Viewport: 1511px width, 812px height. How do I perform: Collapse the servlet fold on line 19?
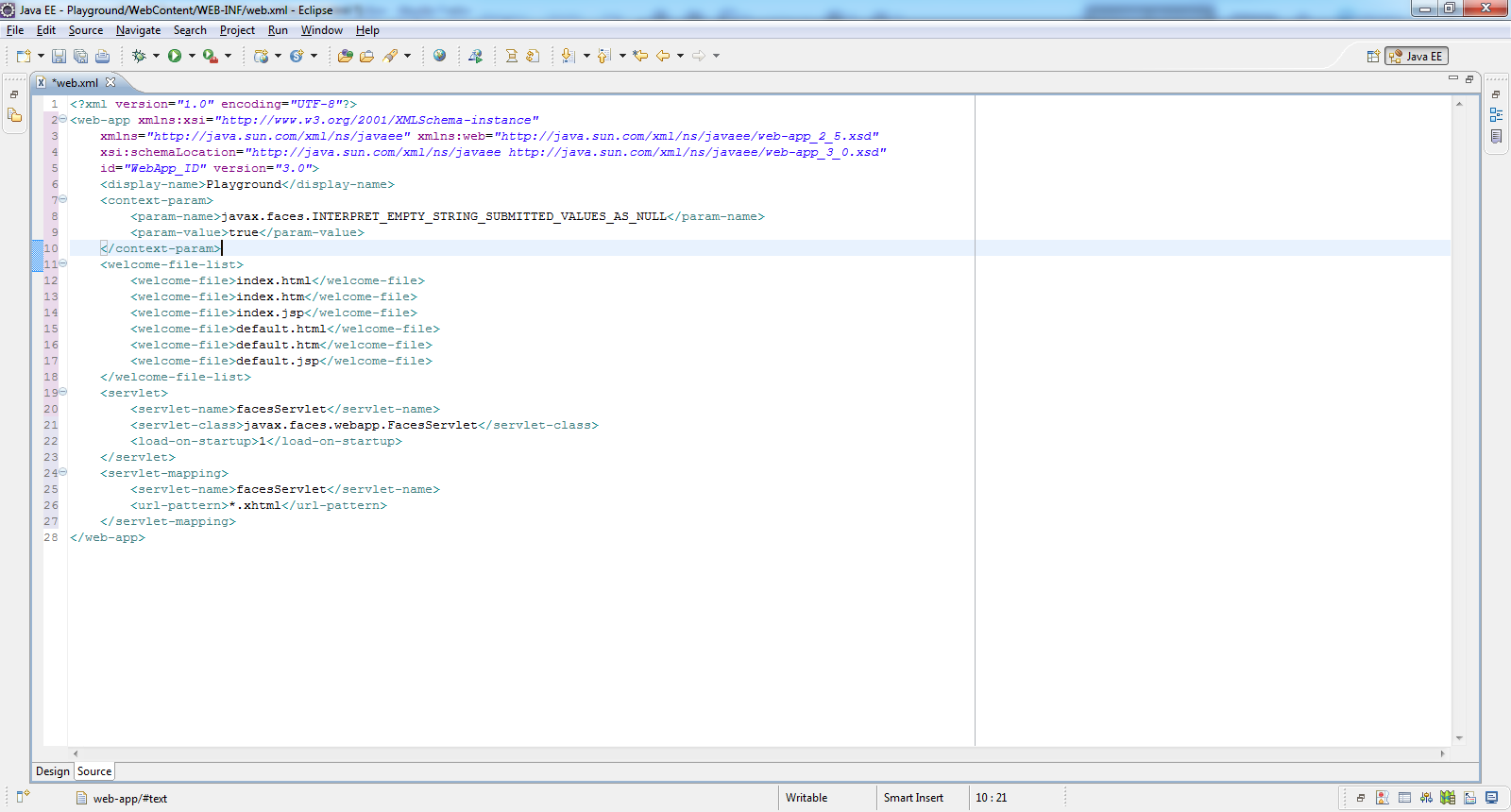(63, 393)
